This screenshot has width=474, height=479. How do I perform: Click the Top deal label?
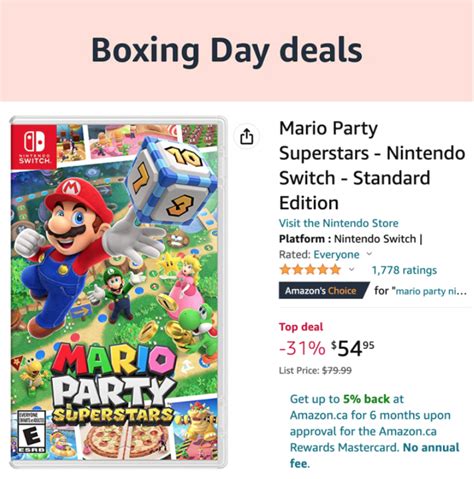(301, 327)
